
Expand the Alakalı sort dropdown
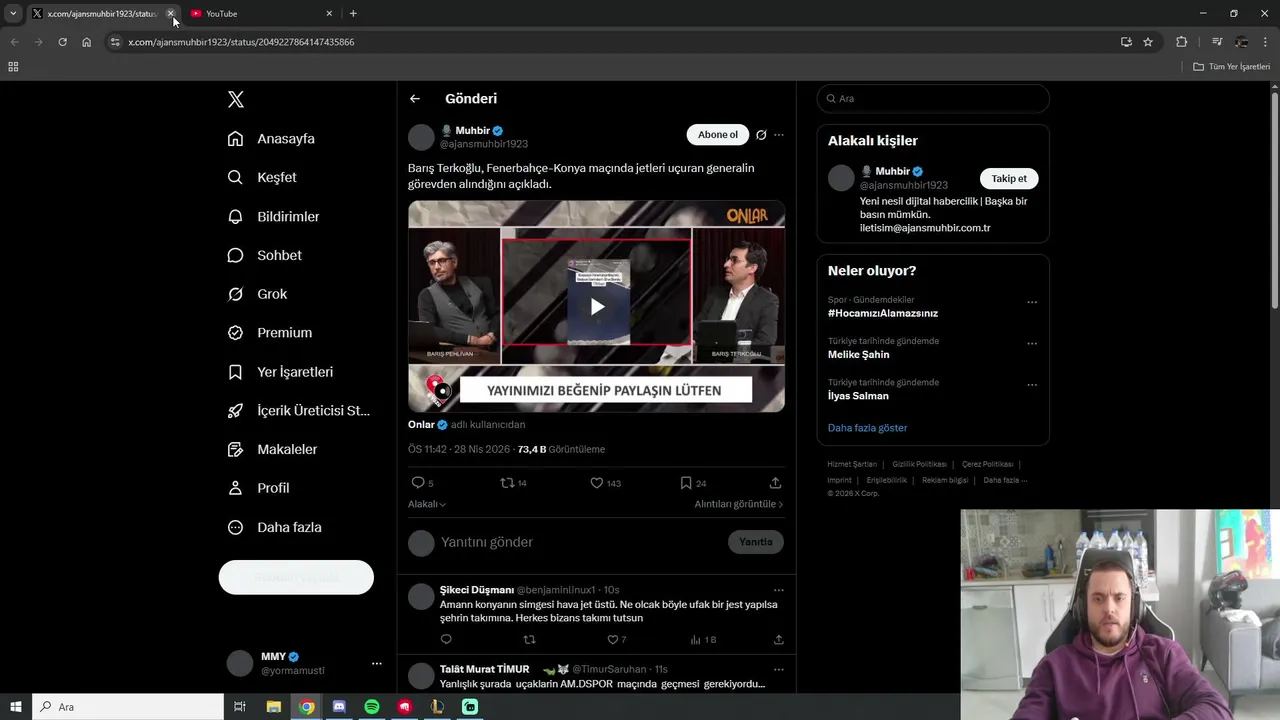click(427, 505)
